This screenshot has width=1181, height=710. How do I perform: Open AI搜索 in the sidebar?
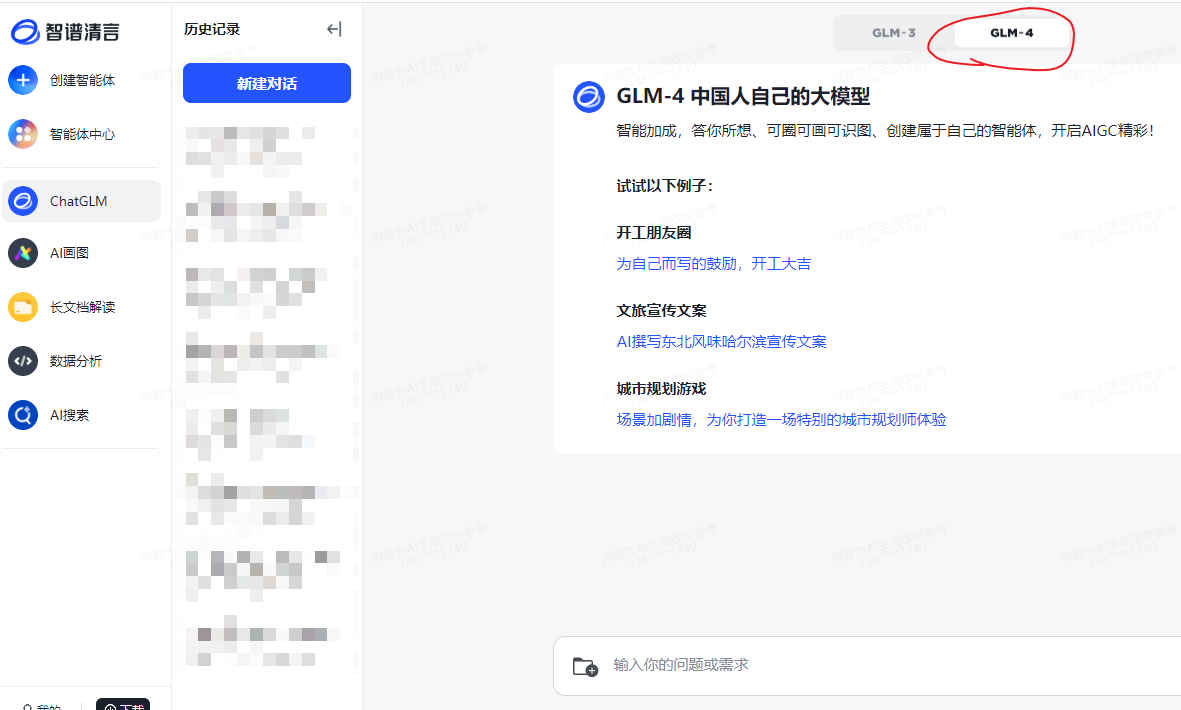tap(49, 415)
